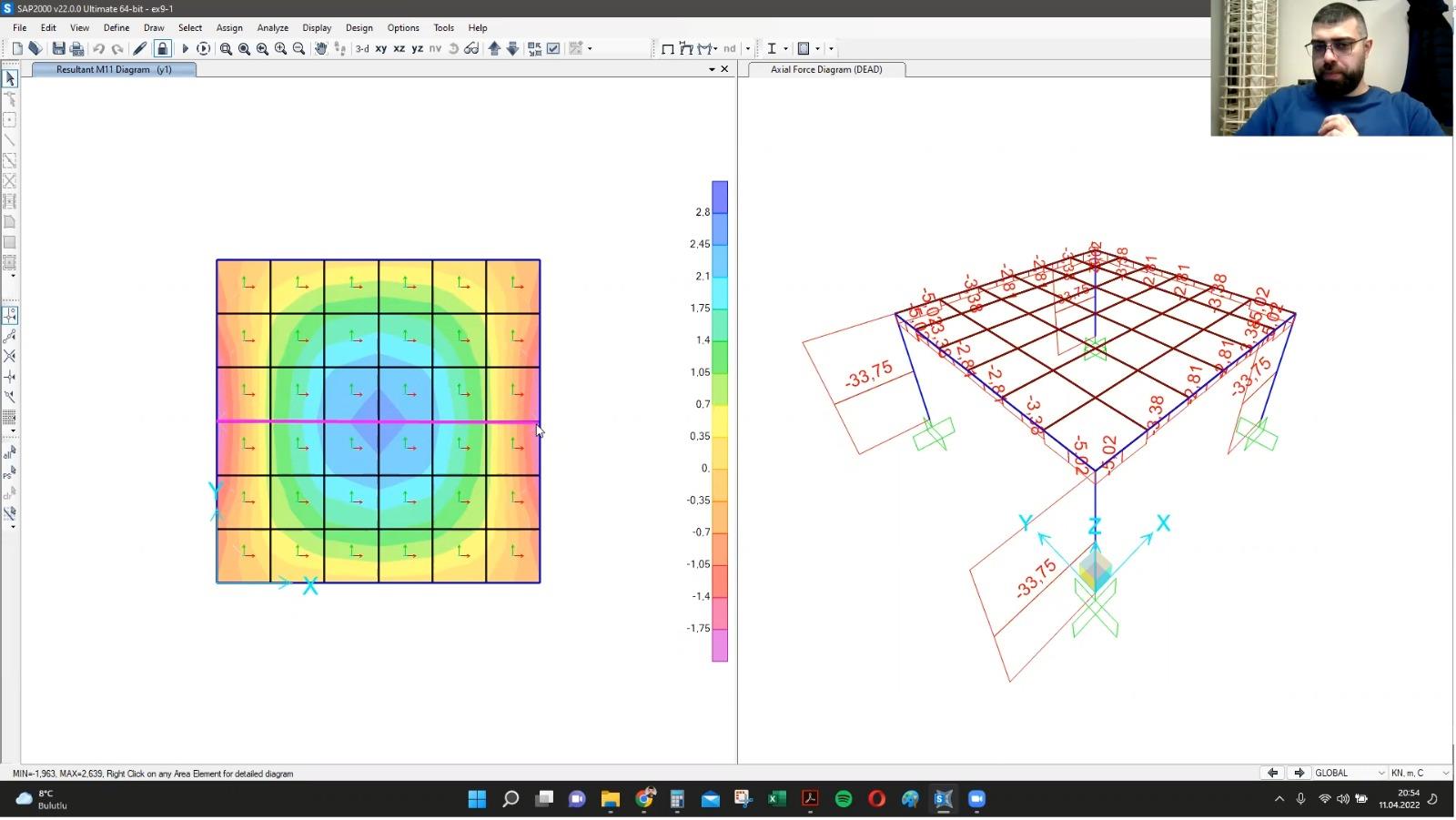1456x820 pixels.
Task: Expand the window list arrow beside M11 tab
Action: pyautogui.click(x=712, y=70)
